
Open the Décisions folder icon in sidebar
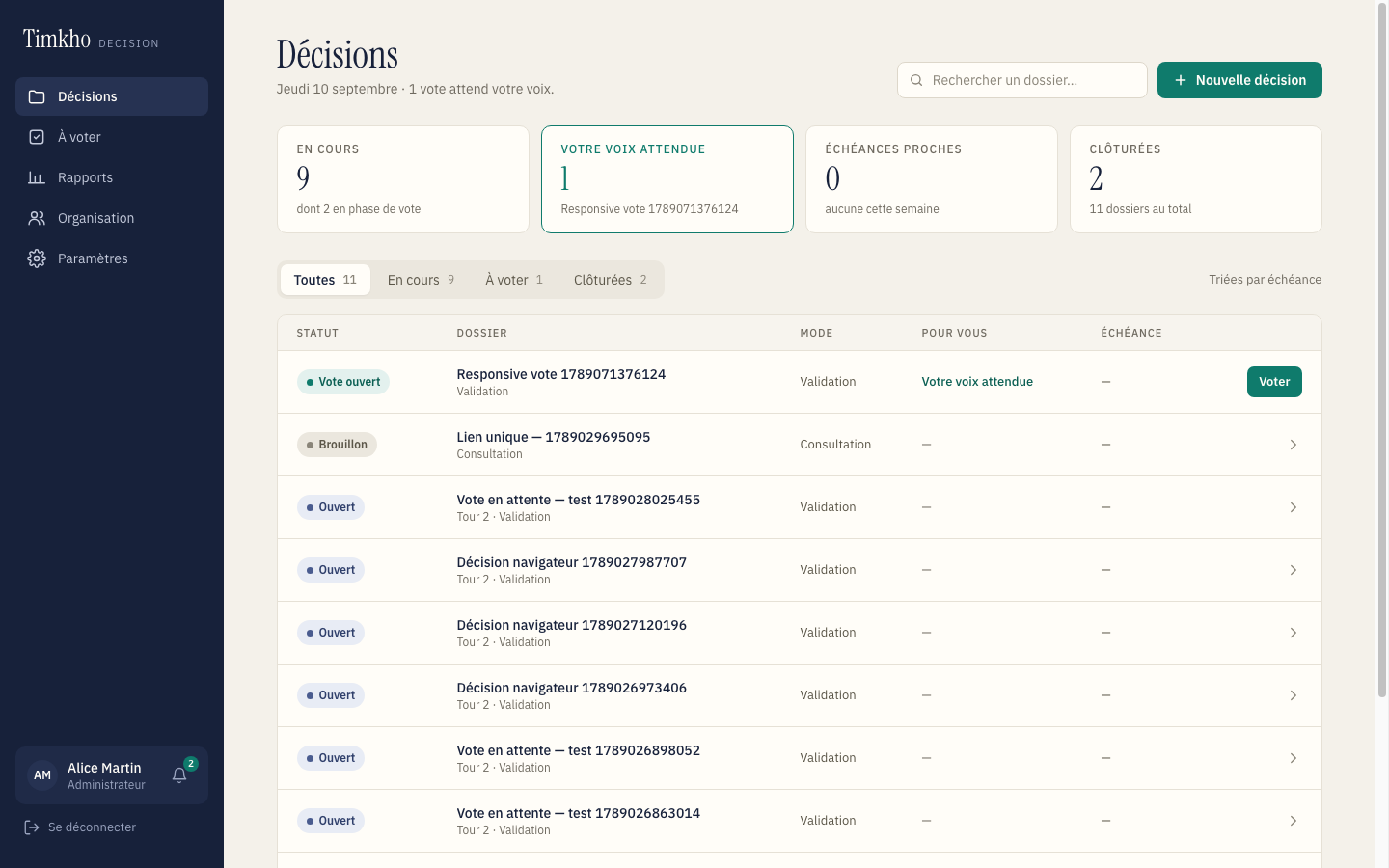pos(37,96)
